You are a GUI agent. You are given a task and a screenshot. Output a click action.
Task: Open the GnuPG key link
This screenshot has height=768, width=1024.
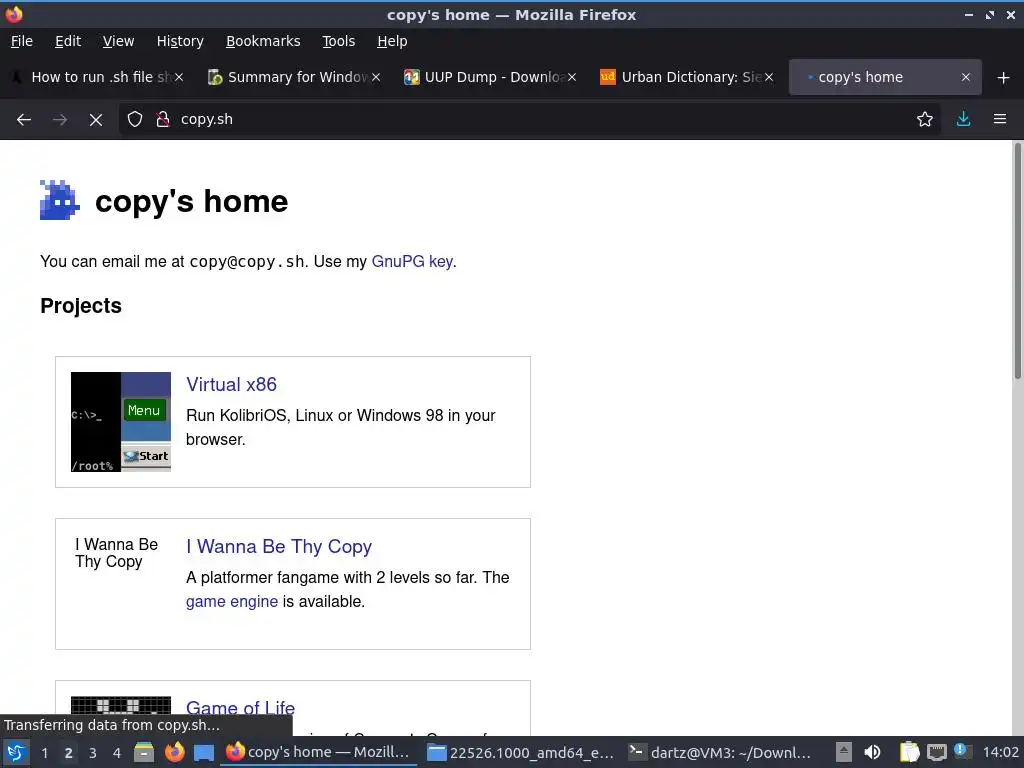(x=412, y=262)
